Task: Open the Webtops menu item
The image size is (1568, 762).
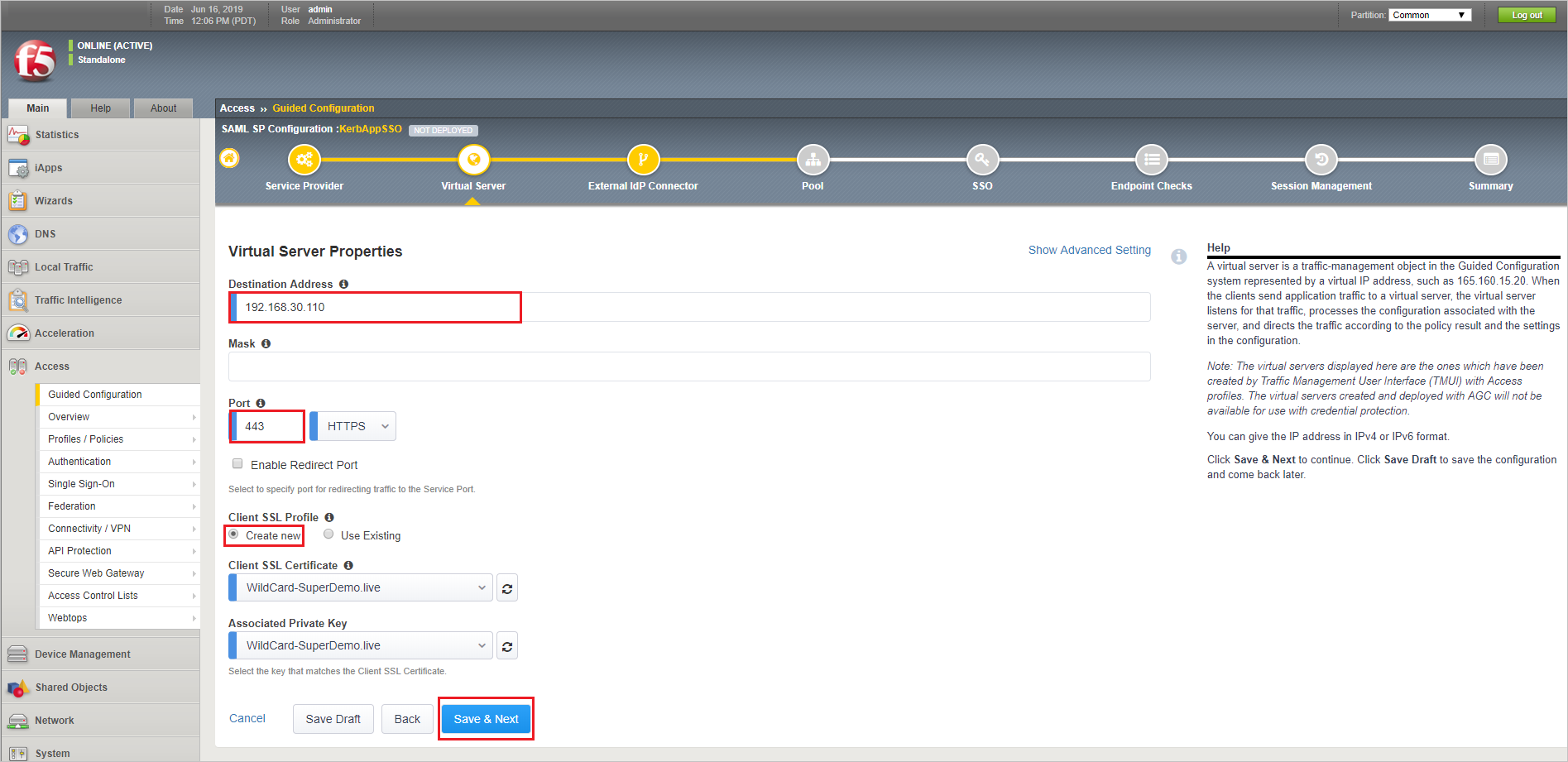Action: [119, 618]
